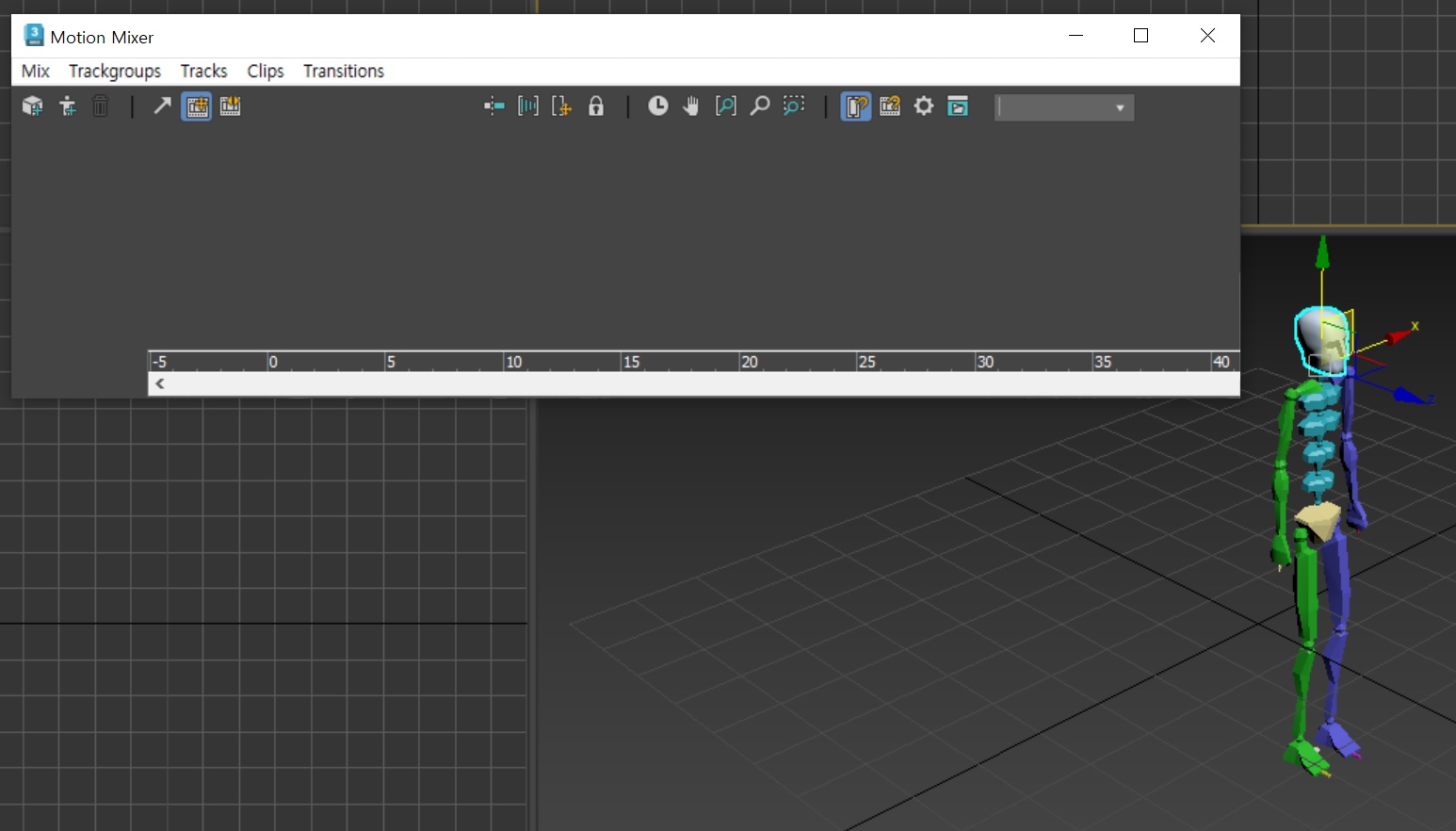Toggle the Snap to Frames button
The height and width of the screenshot is (831, 1456).
tap(493, 106)
